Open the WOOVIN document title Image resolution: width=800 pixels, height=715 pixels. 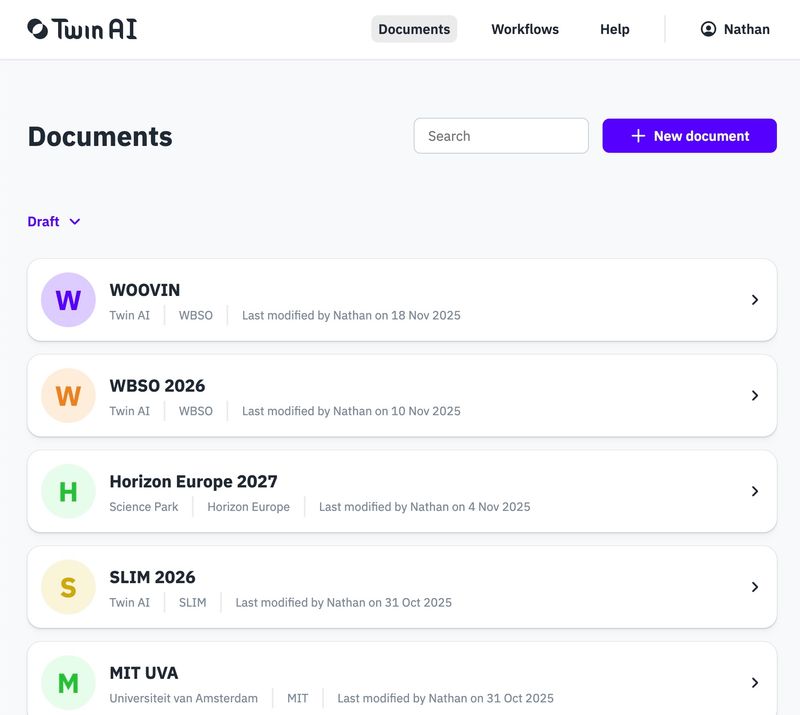(145, 290)
